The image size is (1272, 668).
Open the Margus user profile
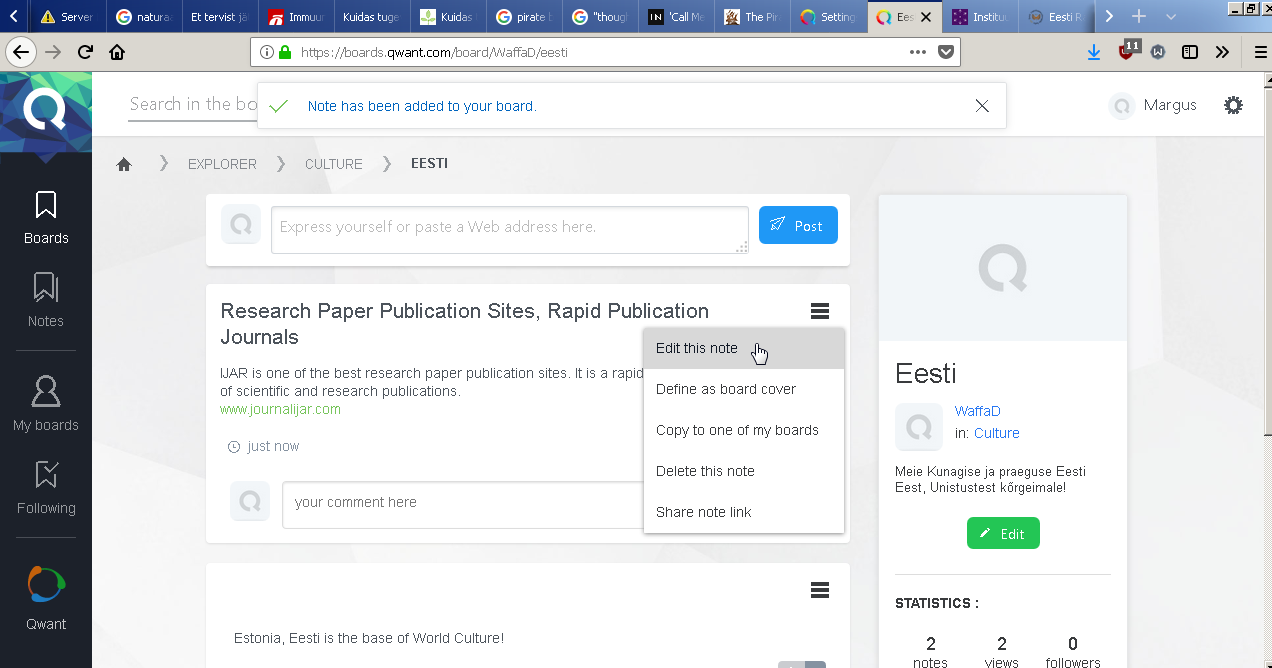pyautogui.click(x=1153, y=105)
